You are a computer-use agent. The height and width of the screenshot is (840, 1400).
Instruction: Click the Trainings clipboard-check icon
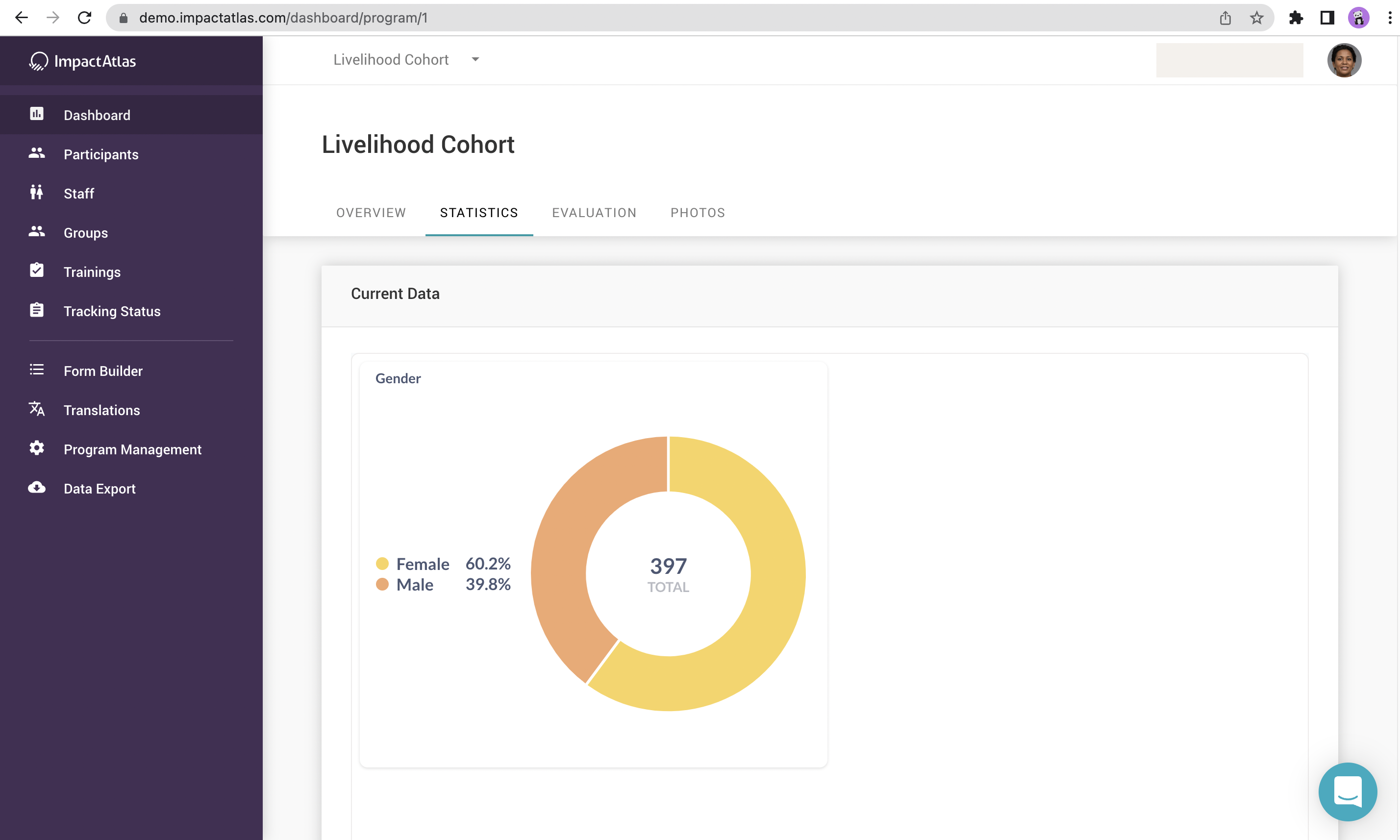point(37,271)
